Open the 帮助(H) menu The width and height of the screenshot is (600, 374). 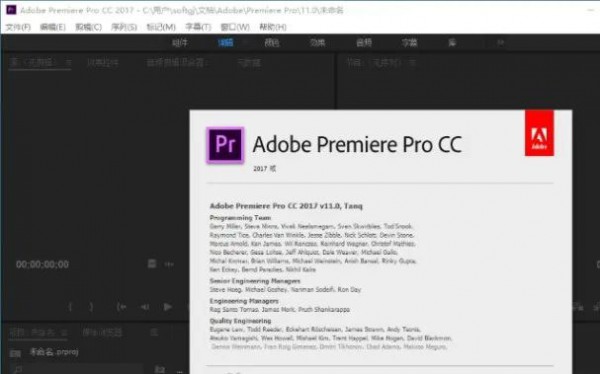click(273, 27)
